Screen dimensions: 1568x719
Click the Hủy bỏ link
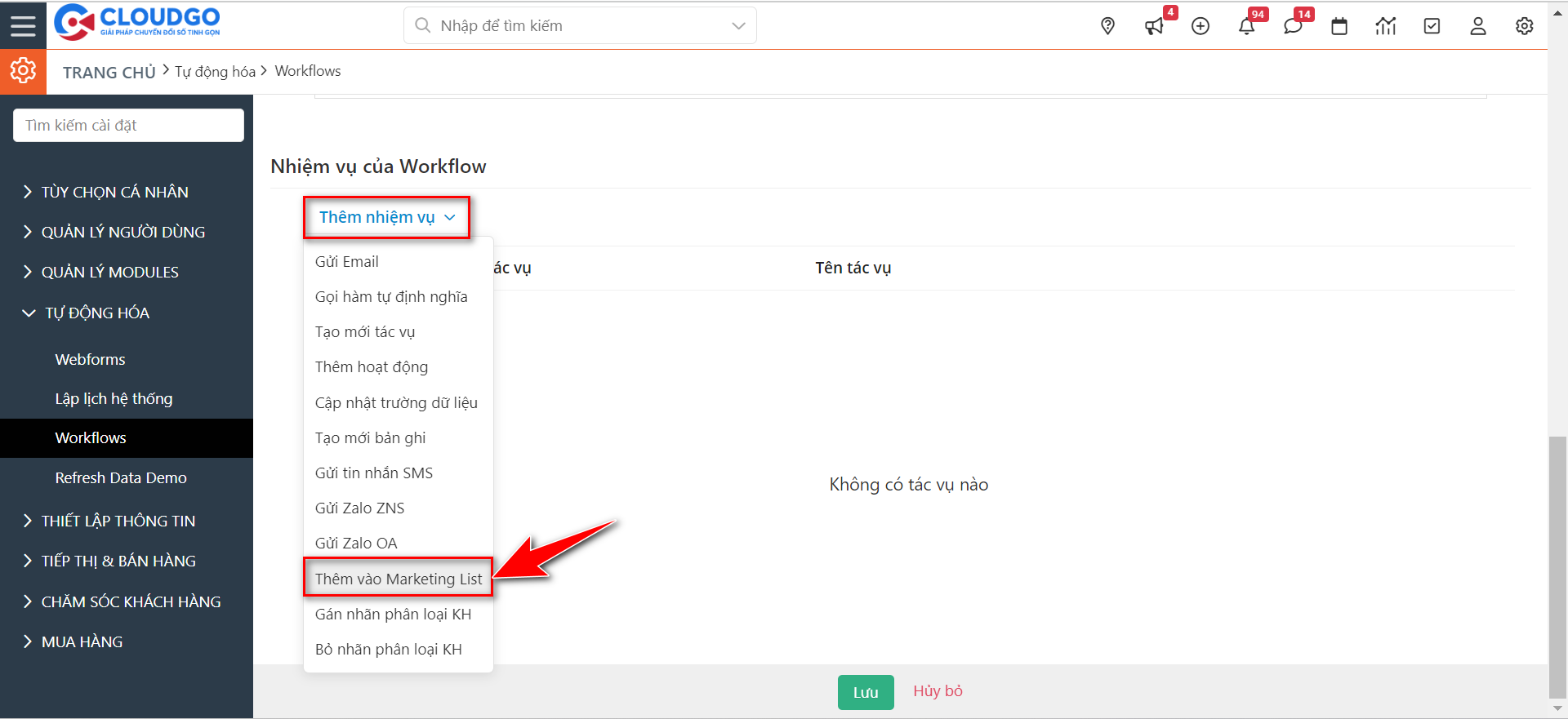(938, 691)
